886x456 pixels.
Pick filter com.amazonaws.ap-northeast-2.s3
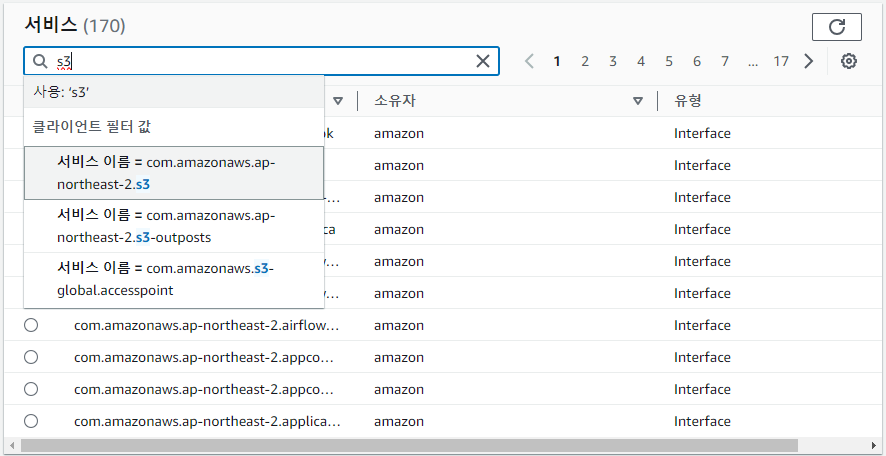point(174,173)
